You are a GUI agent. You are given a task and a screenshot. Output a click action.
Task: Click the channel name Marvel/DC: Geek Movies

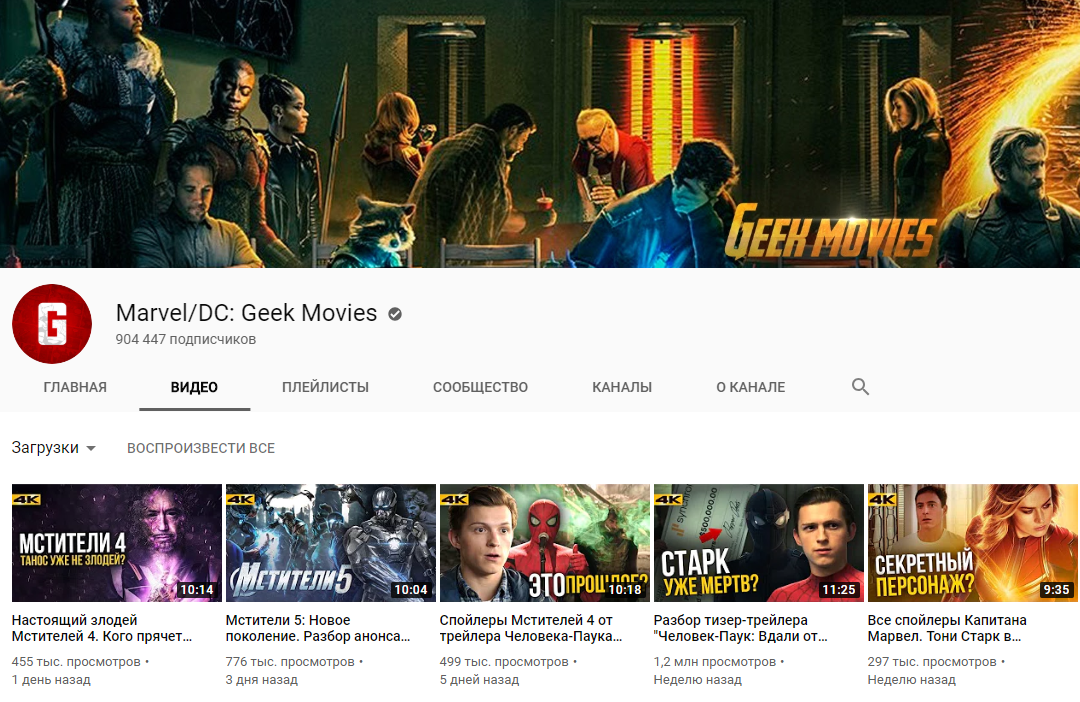(247, 313)
